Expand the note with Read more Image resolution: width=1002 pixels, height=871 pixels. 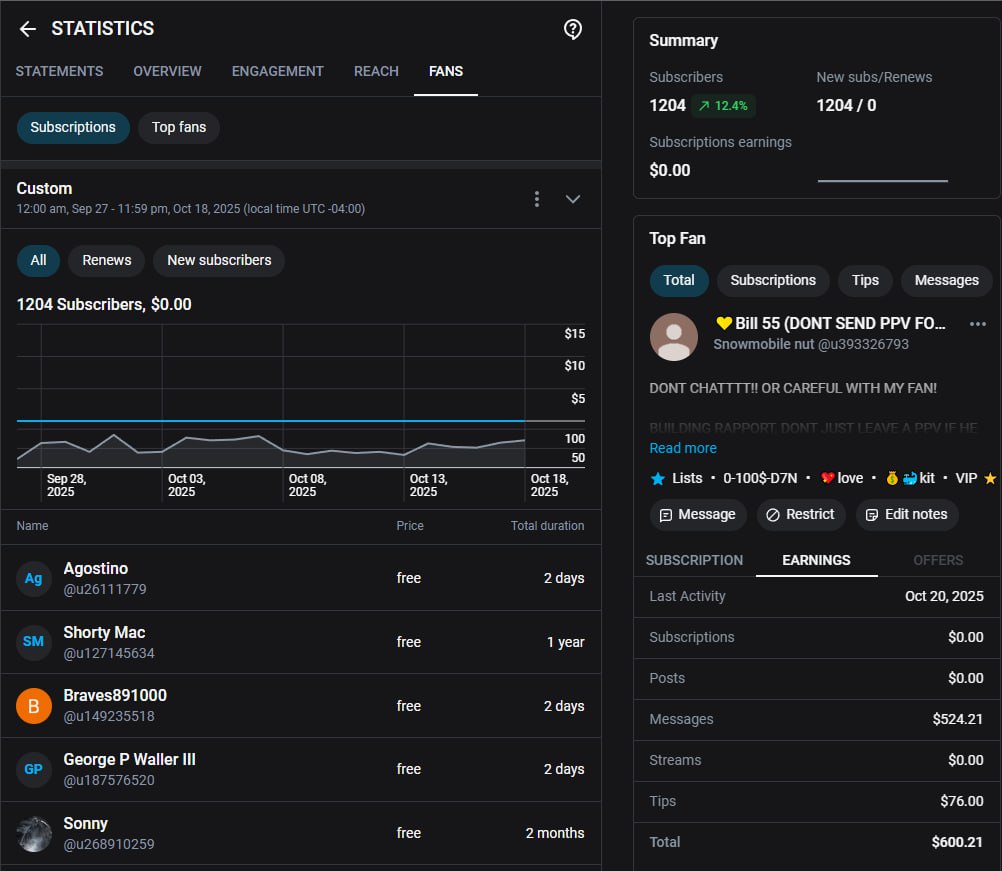click(x=683, y=448)
